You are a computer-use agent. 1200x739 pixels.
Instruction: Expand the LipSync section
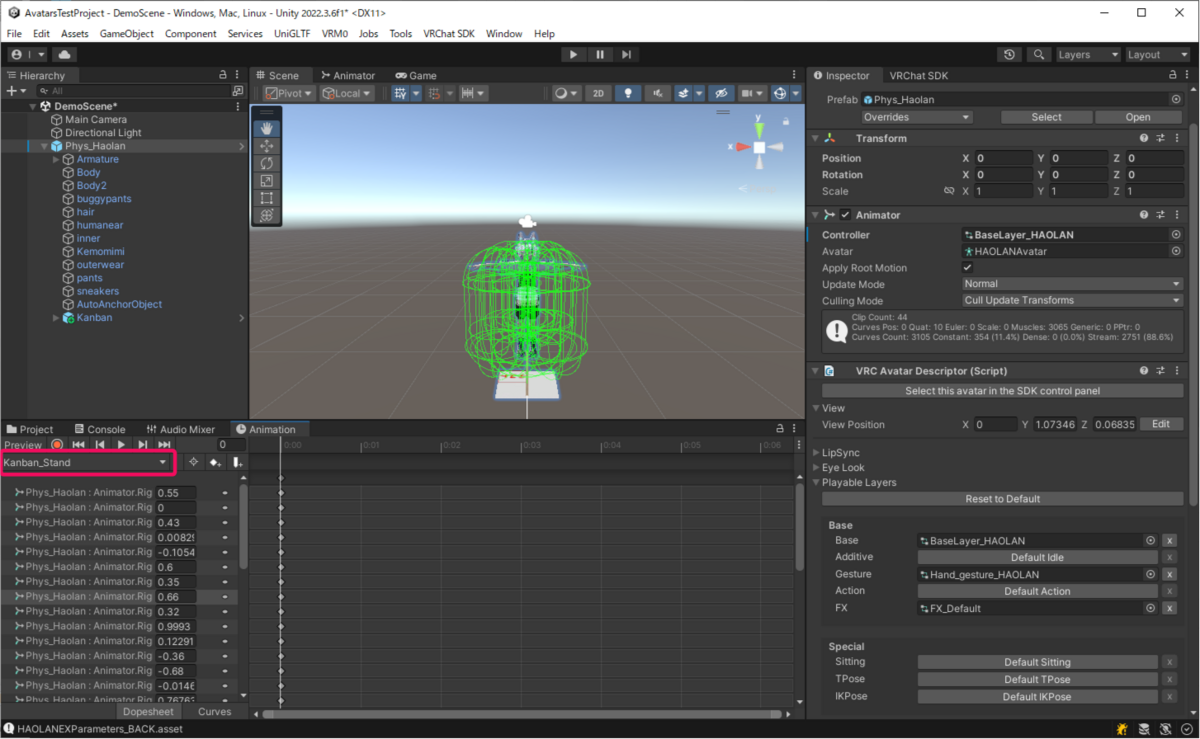coord(815,453)
